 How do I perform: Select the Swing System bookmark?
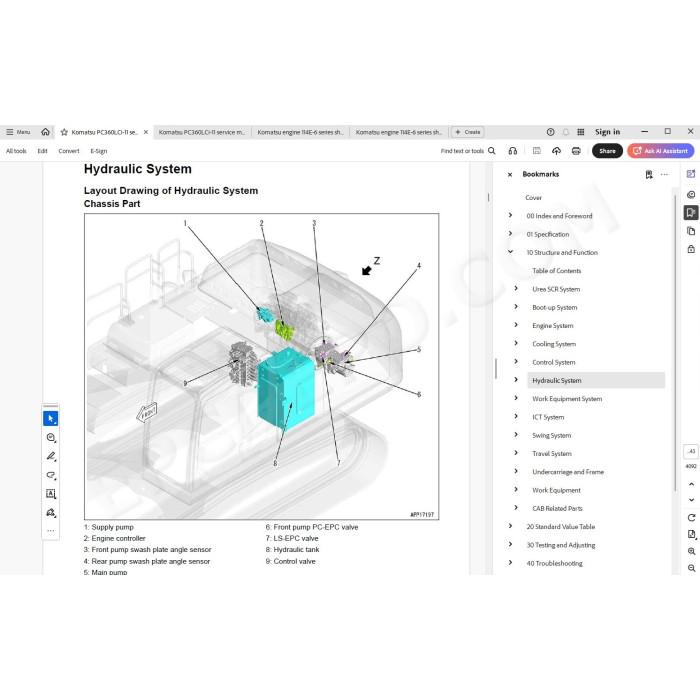coord(551,435)
